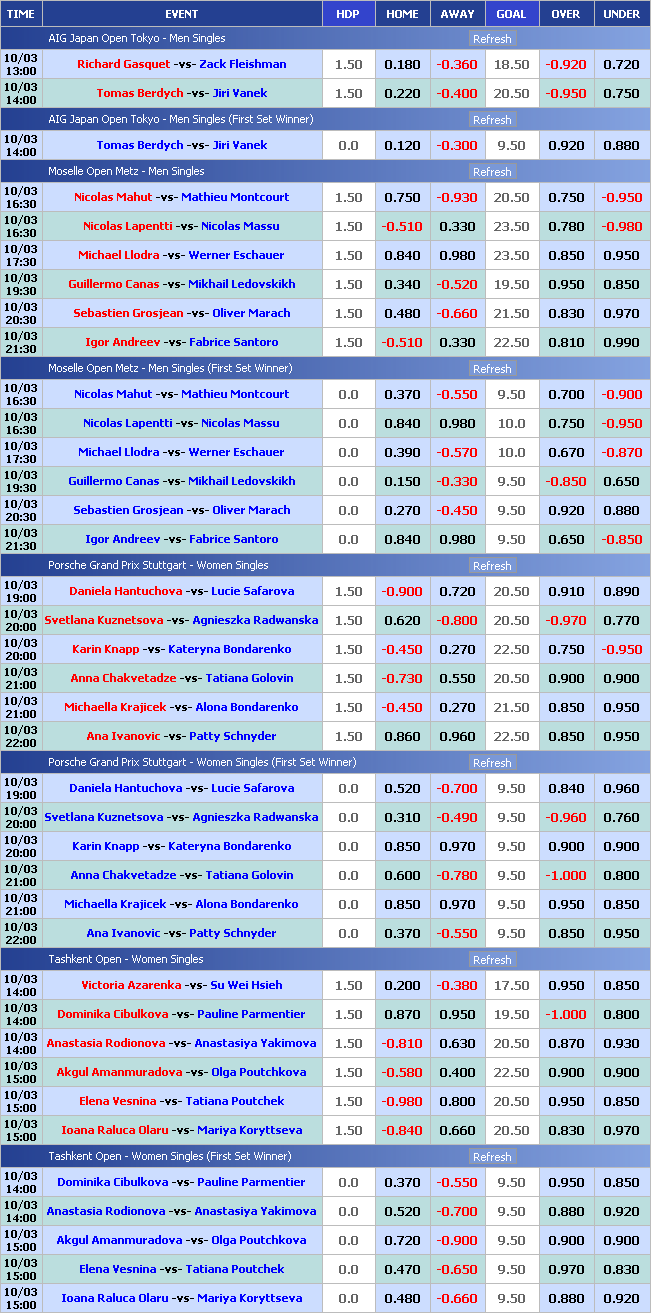Image resolution: width=651 pixels, height=1313 pixels.
Task: Choose home odds 0.200 for Azarenka vs Hsieh
Action: click(x=402, y=986)
